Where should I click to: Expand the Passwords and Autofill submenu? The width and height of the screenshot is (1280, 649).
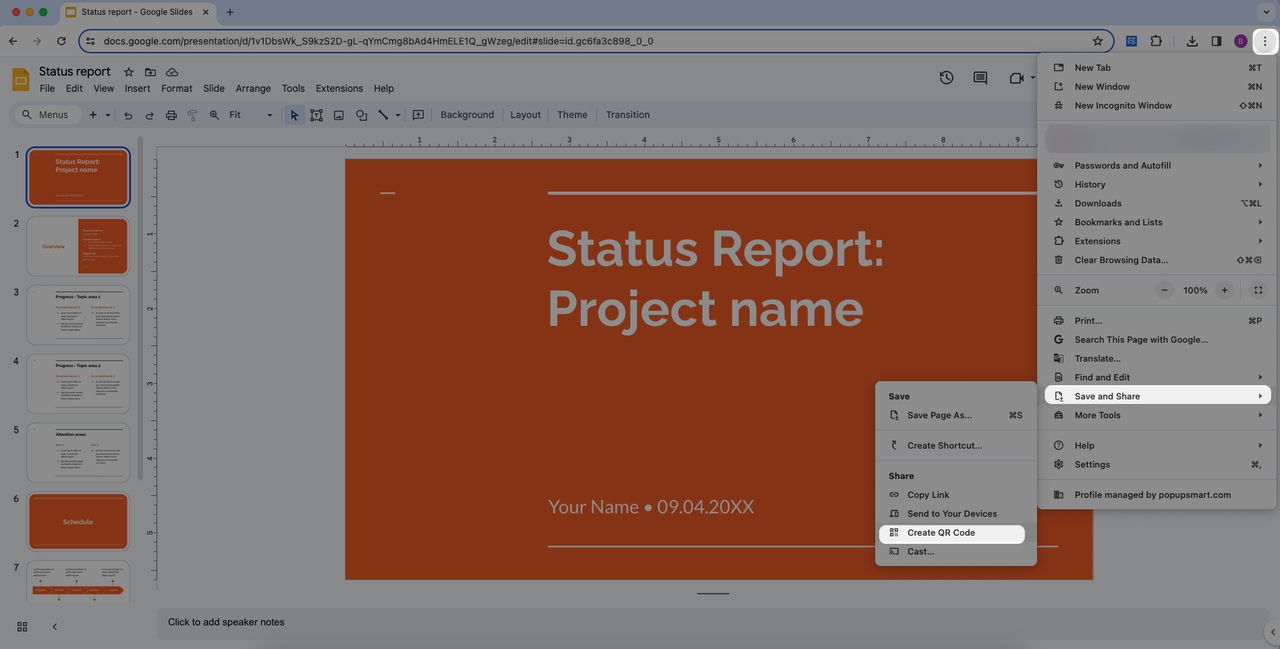click(1159, 166)
